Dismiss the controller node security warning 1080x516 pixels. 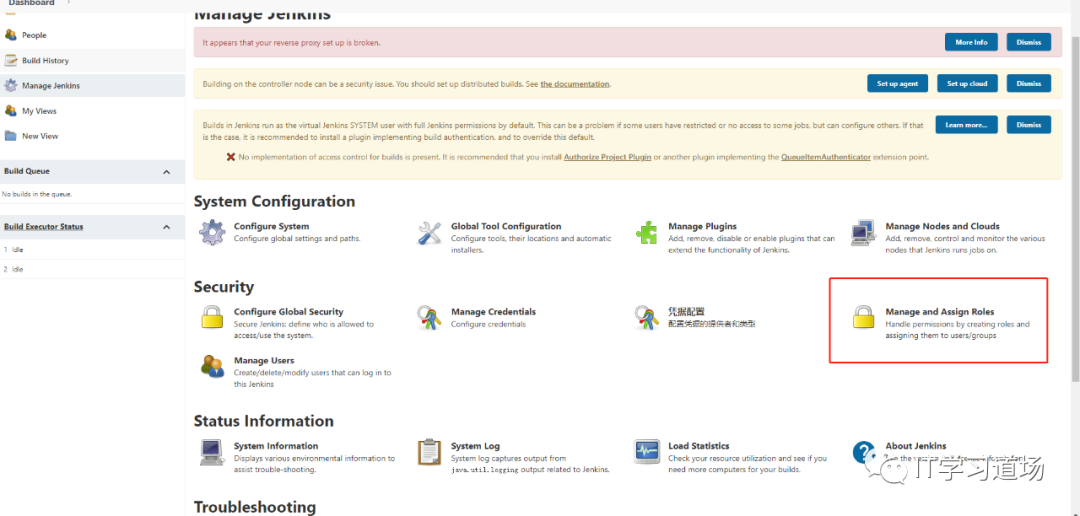[x=1028, y=83]
